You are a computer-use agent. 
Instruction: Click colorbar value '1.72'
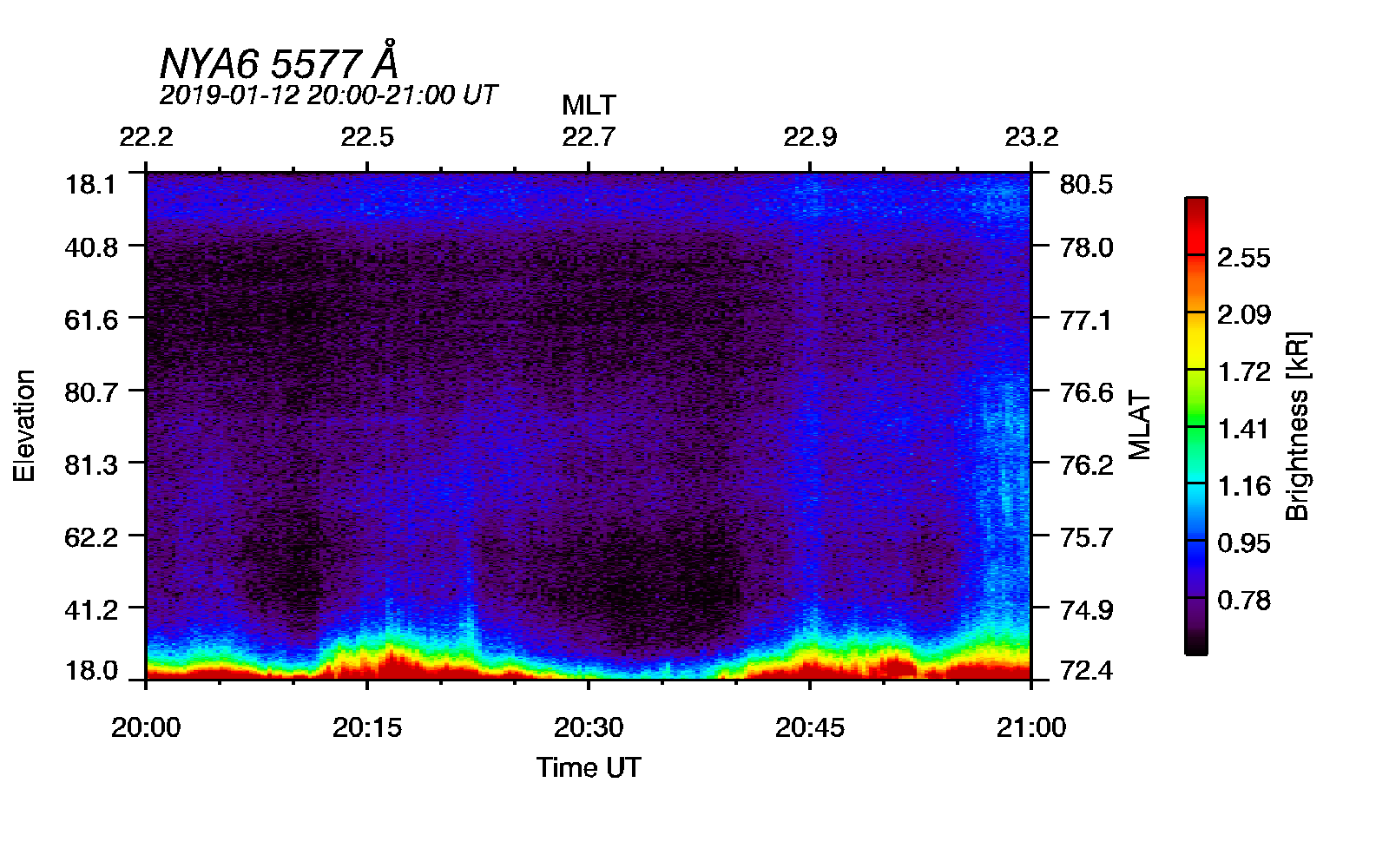tap(1244, 372)
